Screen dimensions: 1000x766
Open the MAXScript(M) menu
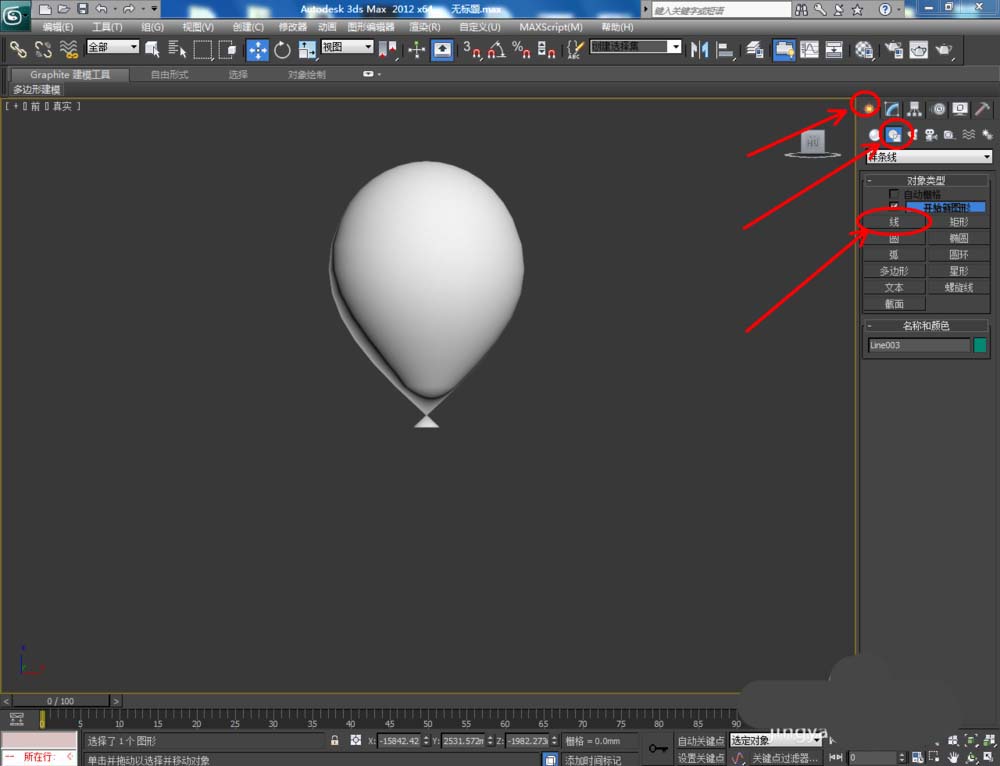(x=550, y=27)
